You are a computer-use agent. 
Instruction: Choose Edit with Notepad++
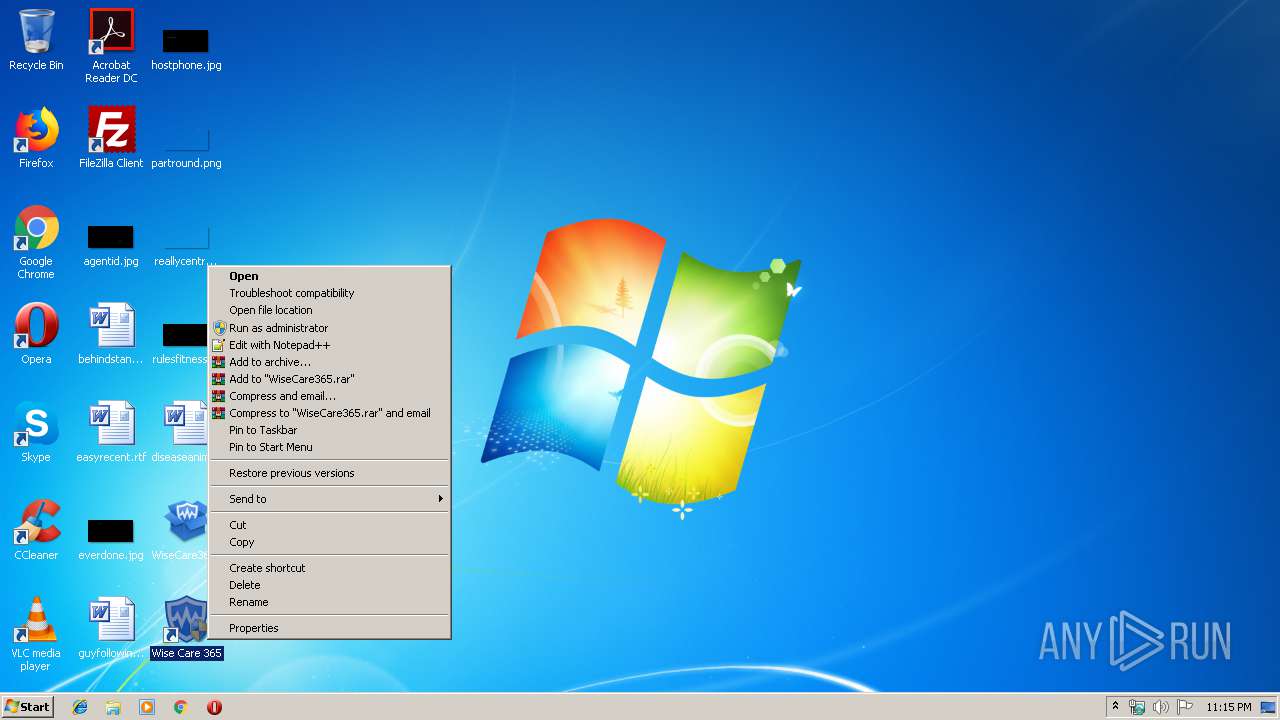click(x=329, y=345)
